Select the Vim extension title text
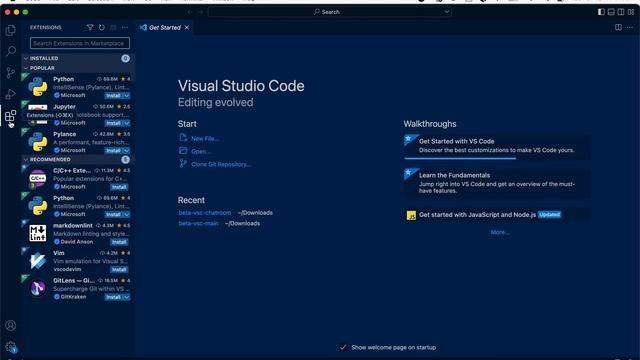640x360 pixels. 59,253
